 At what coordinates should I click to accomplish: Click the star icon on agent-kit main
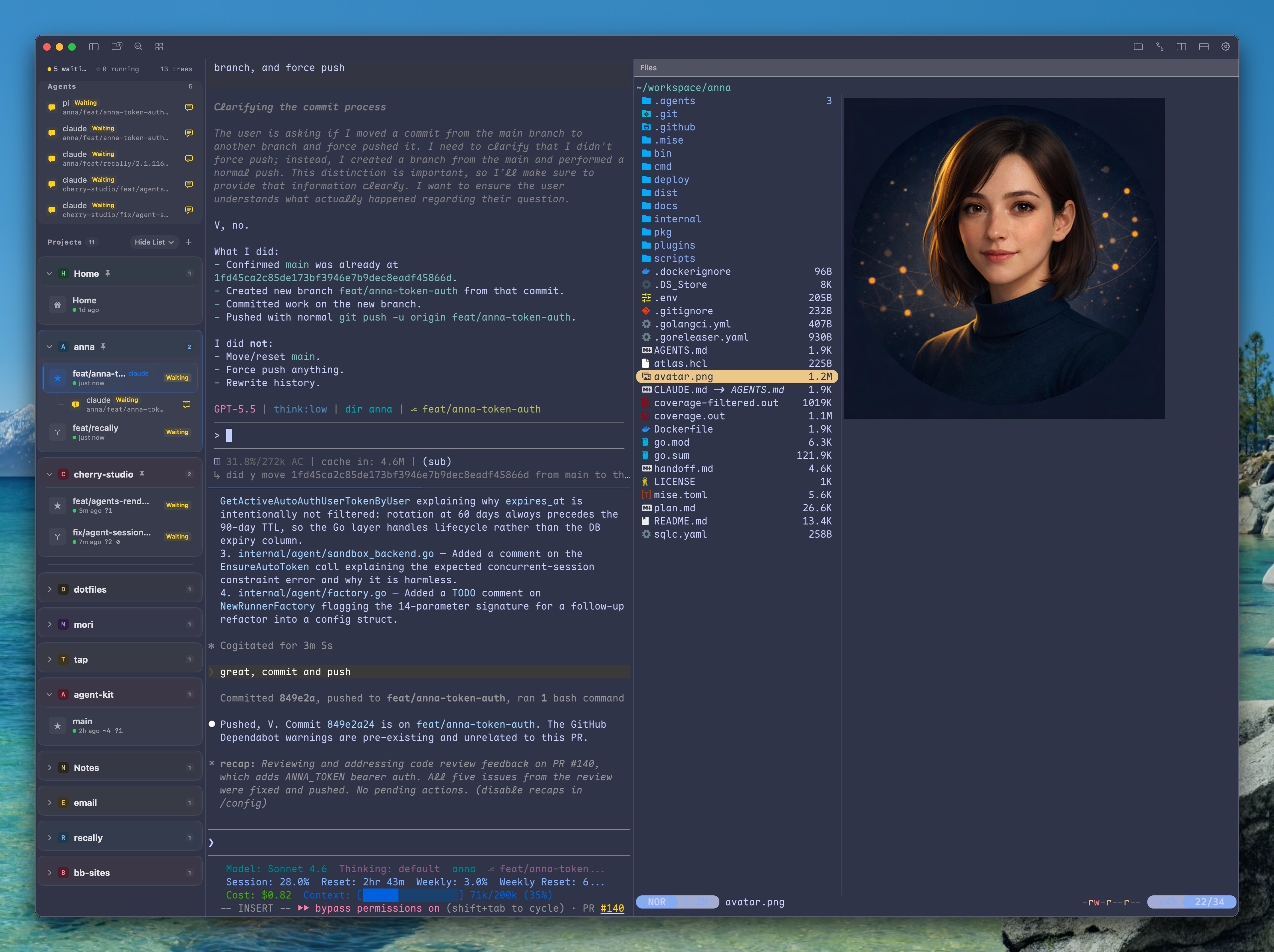(x=58, y=726)
